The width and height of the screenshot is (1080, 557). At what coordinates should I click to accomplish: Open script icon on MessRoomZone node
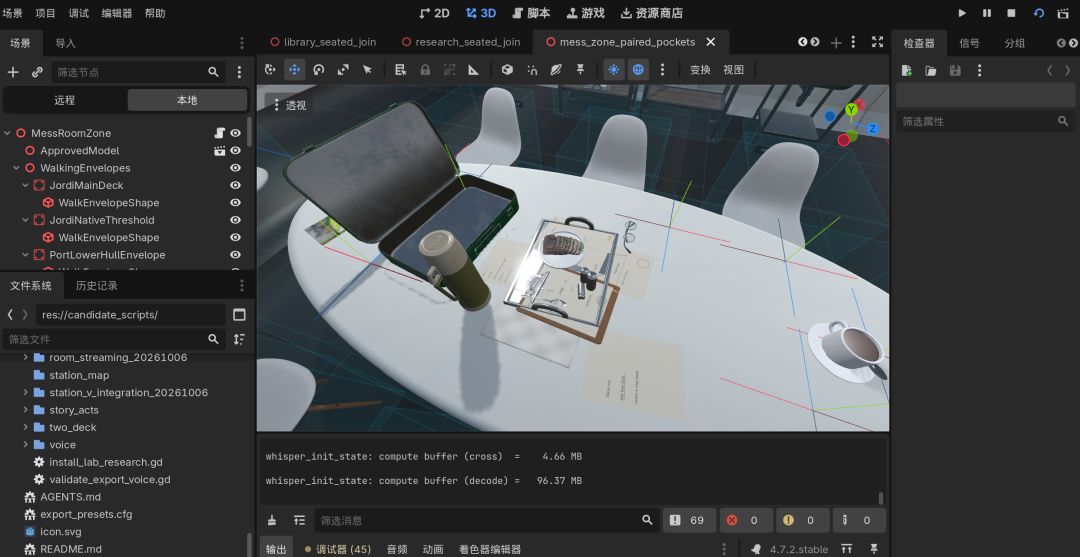pos(219,133)
